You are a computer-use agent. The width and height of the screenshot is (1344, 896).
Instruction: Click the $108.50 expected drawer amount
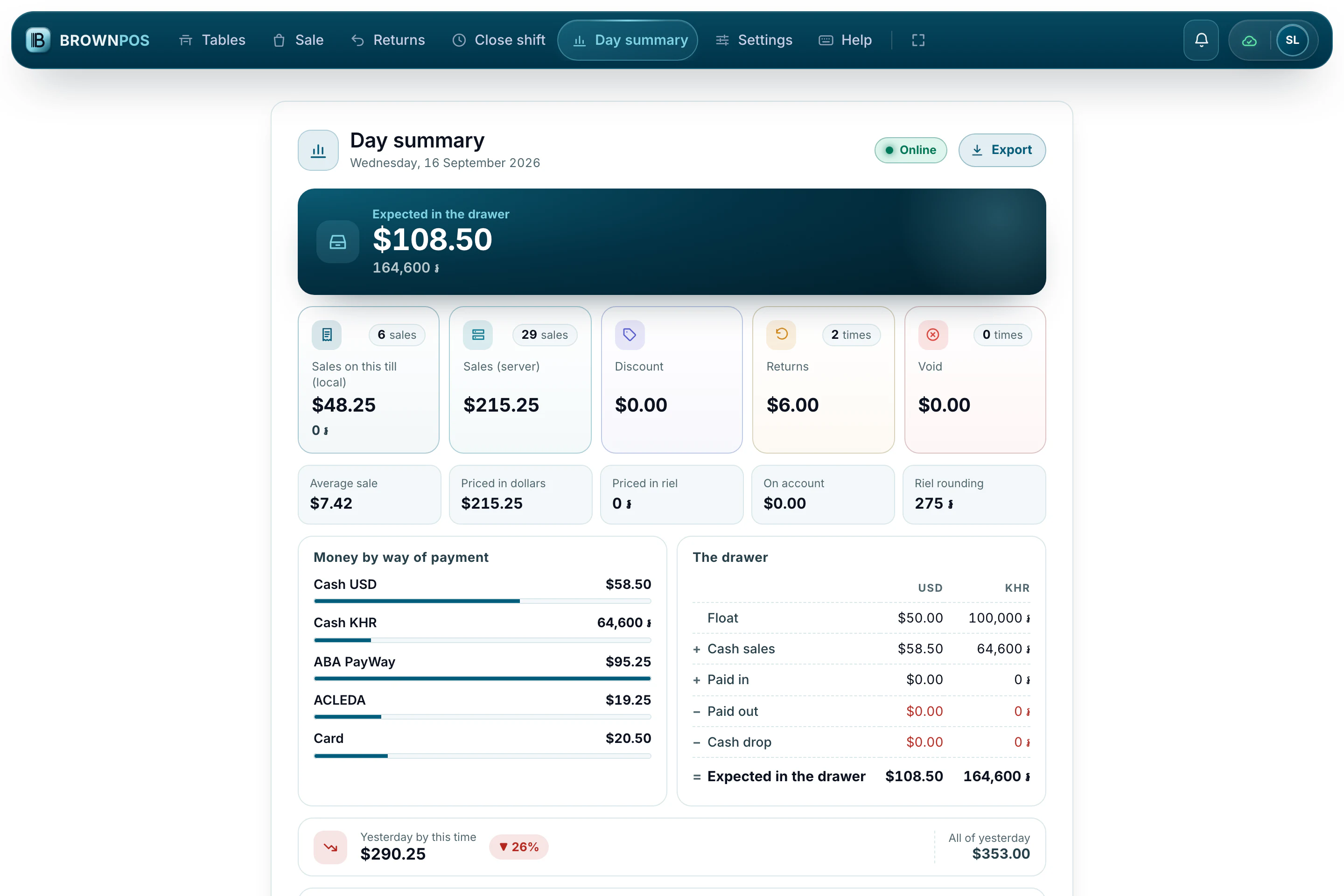pyautogui.click(x=432, y=239)
